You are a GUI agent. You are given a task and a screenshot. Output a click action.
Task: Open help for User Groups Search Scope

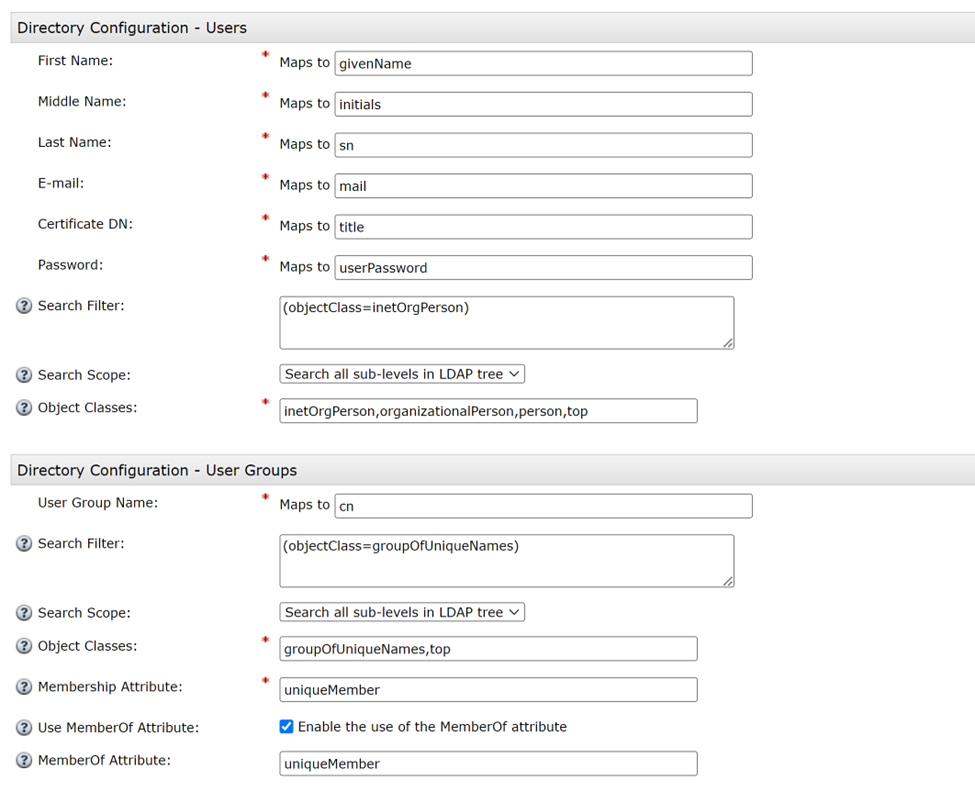(24, 613)
